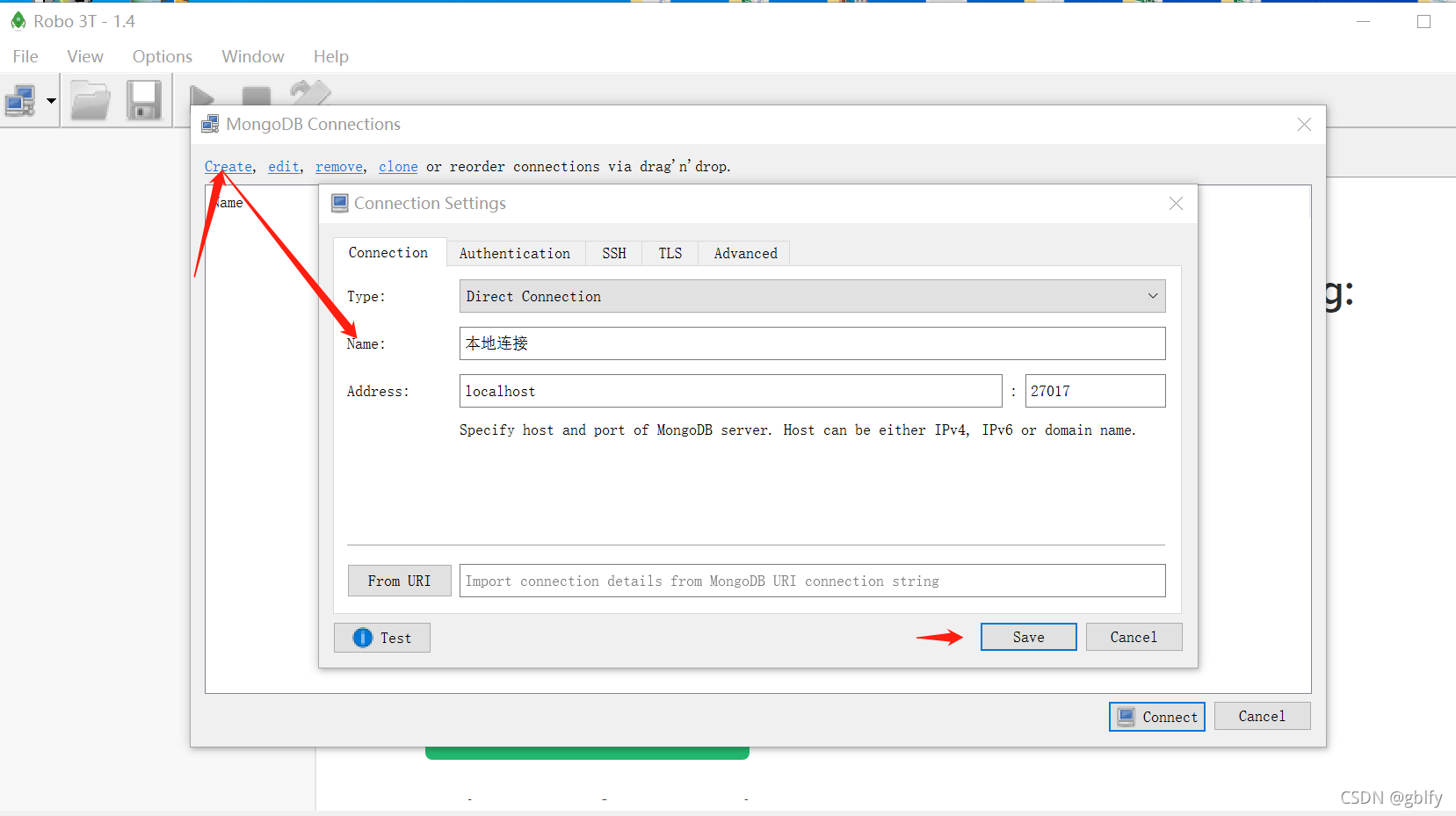Screen dimensions: 1456x816
Task: Minimize the Robo 3T window
Action: [1363, 21]
